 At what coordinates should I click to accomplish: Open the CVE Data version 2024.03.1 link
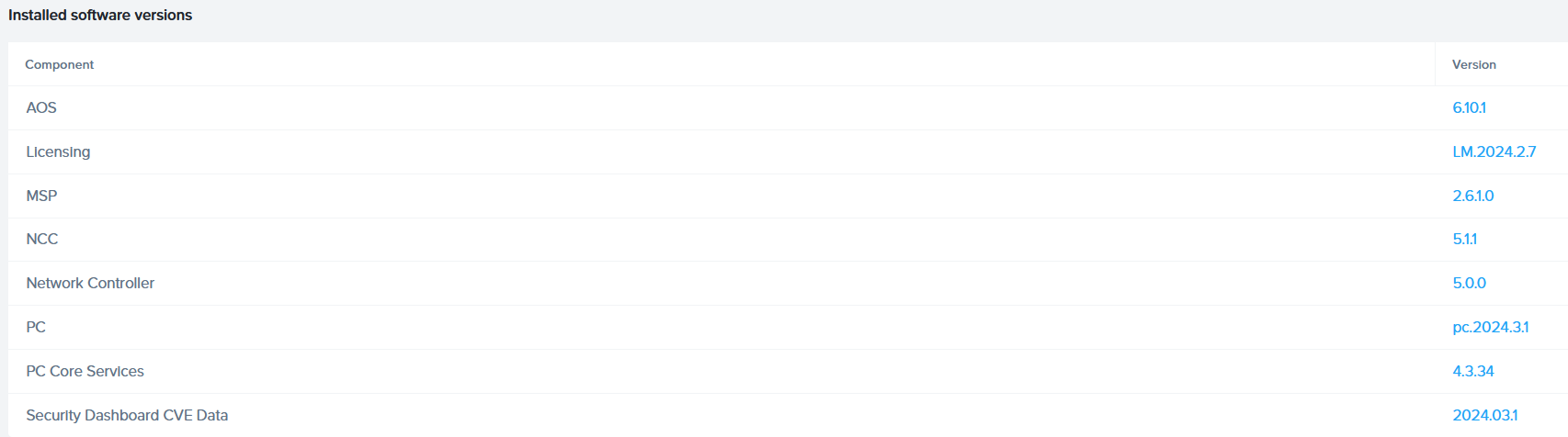click(x=1484, y=415)
